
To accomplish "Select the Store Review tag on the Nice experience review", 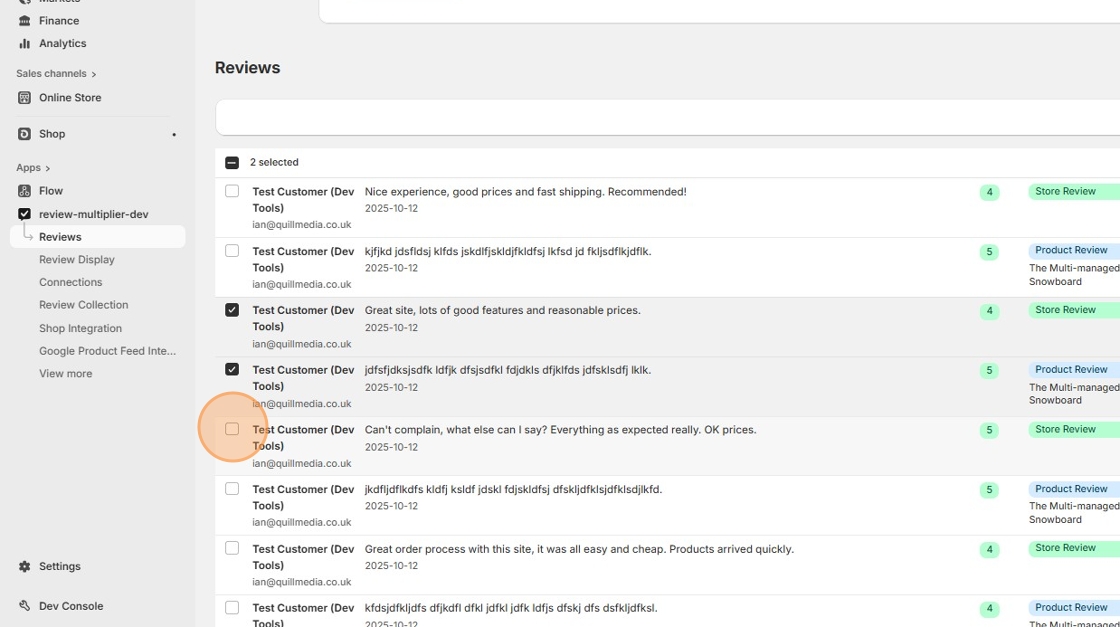I will [1068, 191].
